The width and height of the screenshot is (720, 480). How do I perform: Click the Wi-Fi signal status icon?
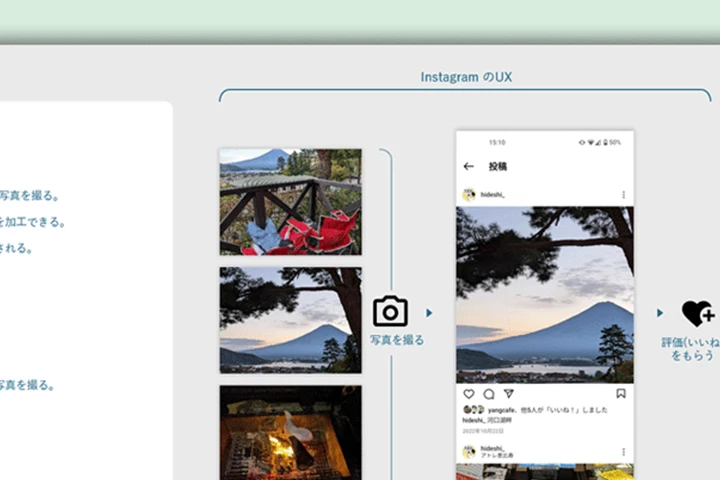click(591, 142)
